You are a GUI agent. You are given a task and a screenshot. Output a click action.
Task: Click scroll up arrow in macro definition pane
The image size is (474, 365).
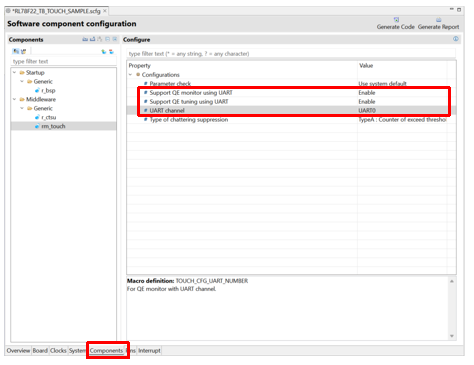click(452, 281)
